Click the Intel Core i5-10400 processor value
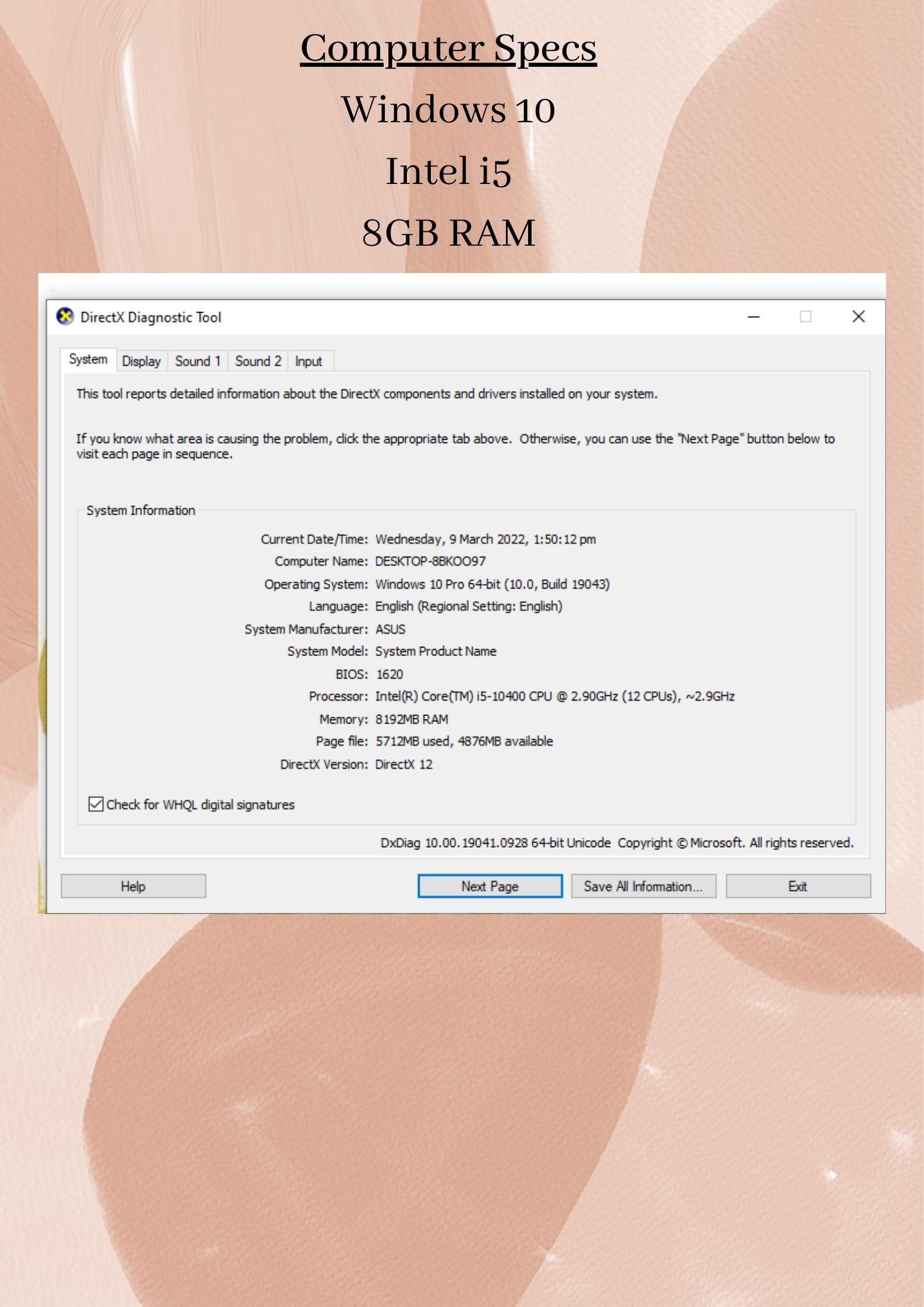Viewport: 924px width, 1307px height. [x=555, y=696]
